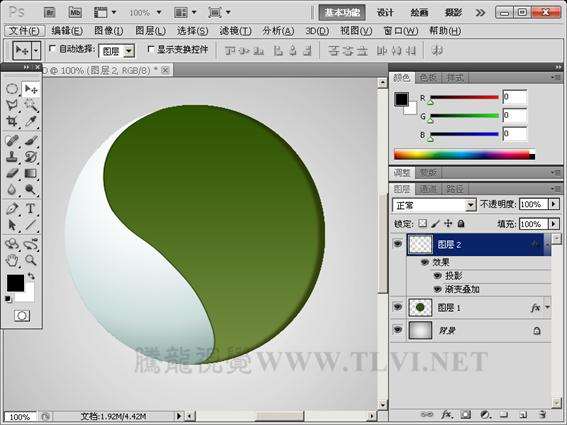Show more workspaces chevron
This screenshot has width=567, height=425.
[480, 13]
